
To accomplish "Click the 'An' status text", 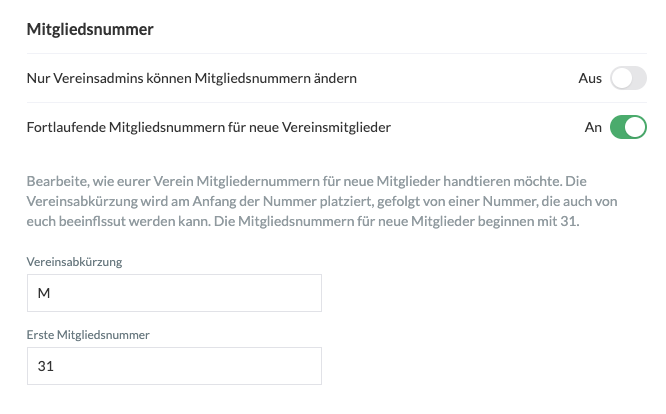I will pyautogui.click(x=593, y=128).
